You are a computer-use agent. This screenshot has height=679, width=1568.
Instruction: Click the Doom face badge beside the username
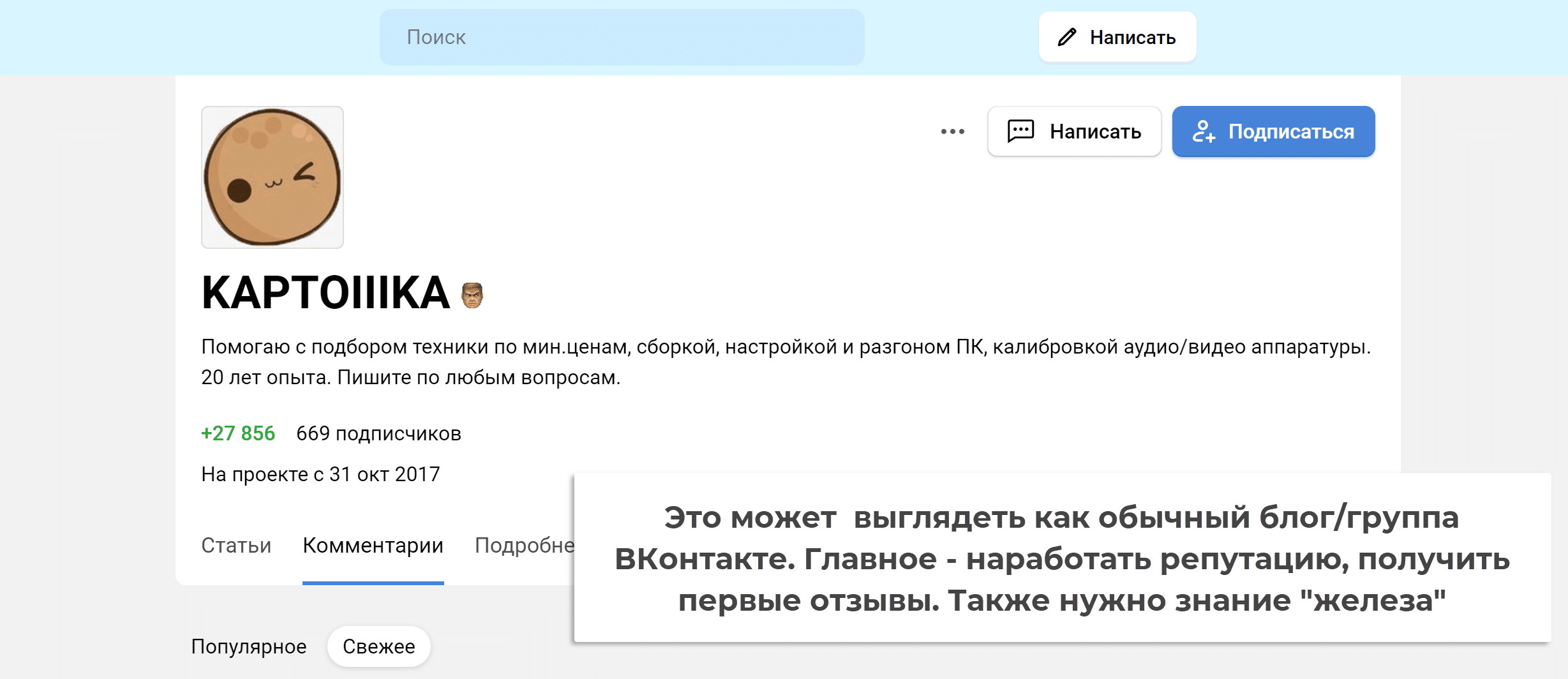pos(472,295)
